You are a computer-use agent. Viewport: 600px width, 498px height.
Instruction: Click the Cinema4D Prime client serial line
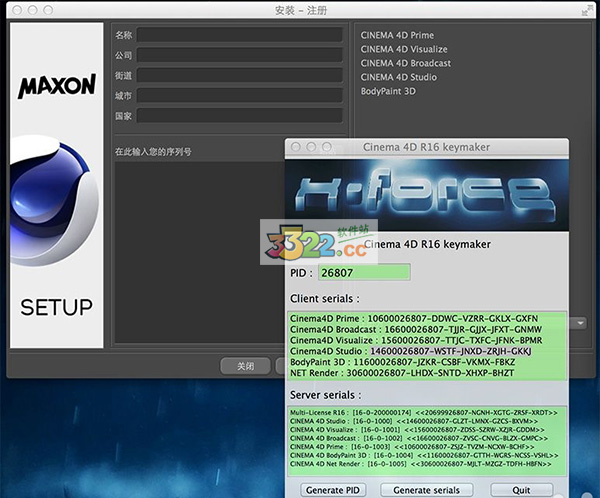coord(414,318)
